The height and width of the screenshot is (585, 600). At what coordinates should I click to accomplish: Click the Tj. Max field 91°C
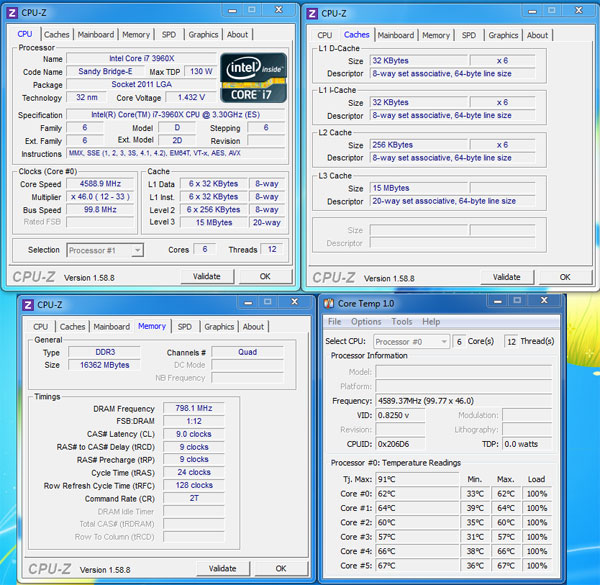[x=417, y=479]
